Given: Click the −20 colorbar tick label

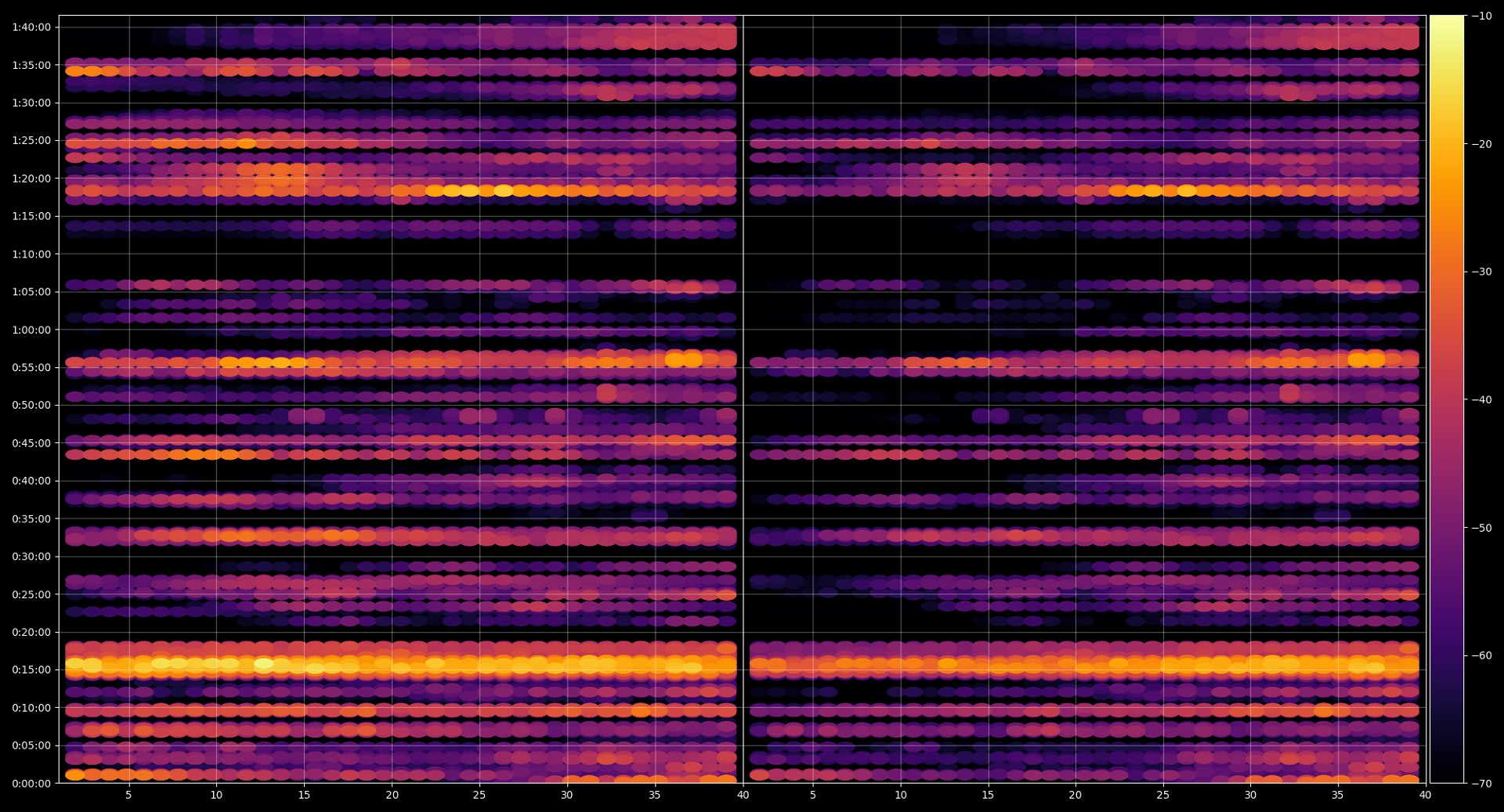Looking at the screenshot, I should coord(1481,144).
